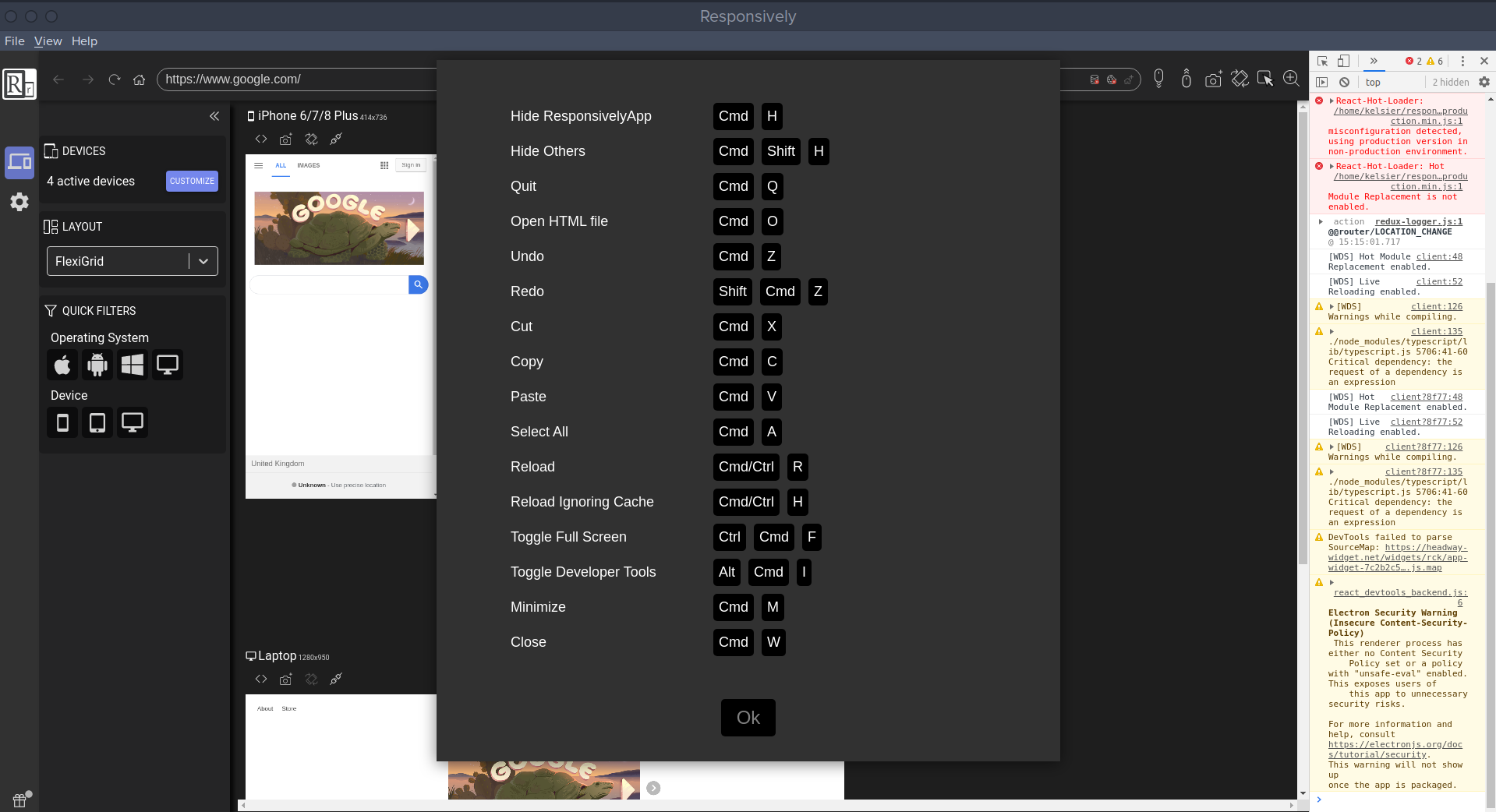The height and width of the screenshot is (812, 1496).
Task: Open the redux-logger.js:1 source link
Action: [x=1419, y=221]
